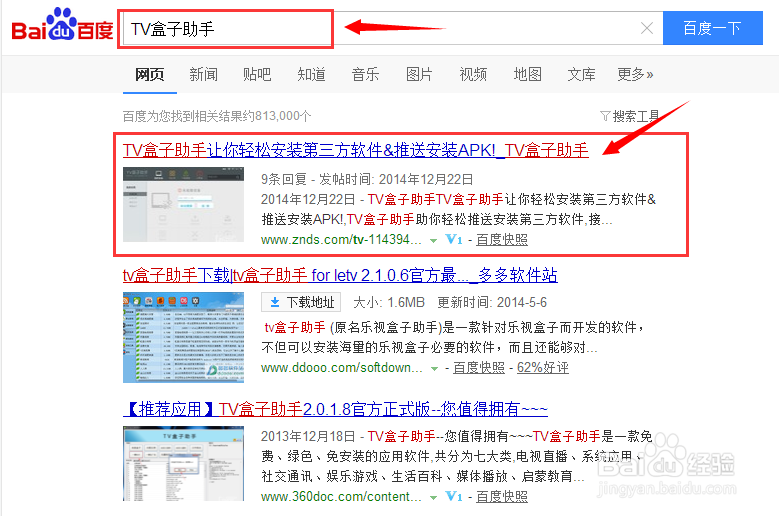Focus the search input containing TV盒子助手
Screen dimensions: 779x516
(391, 28)
